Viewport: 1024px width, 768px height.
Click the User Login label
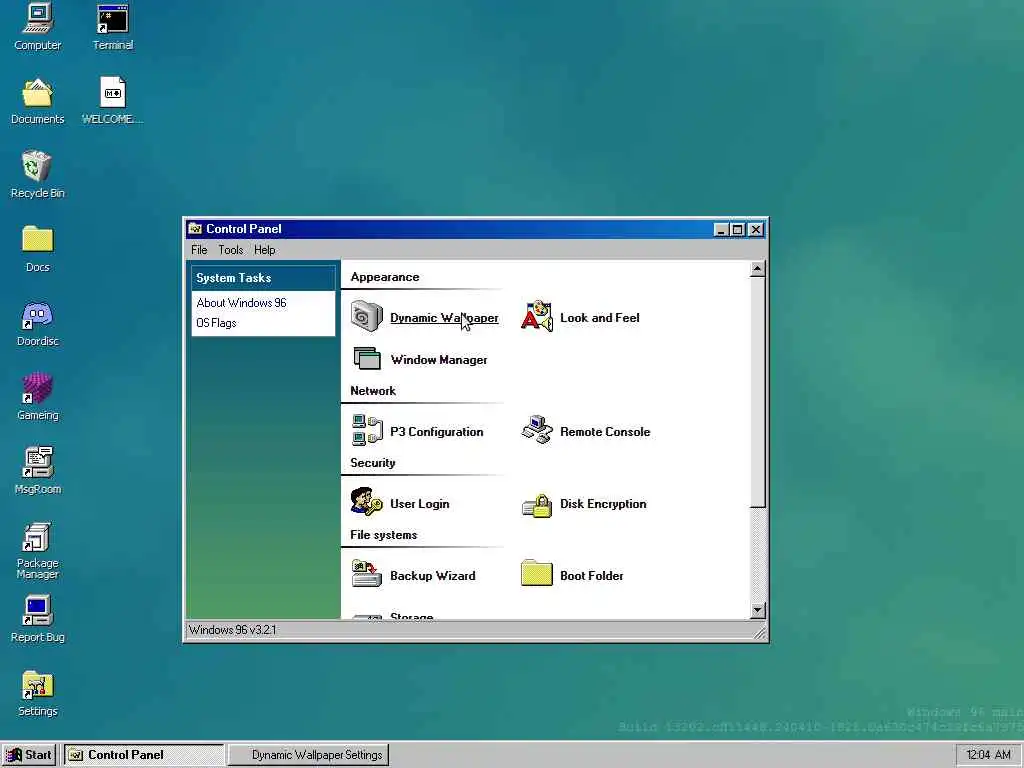coord(419,504)
